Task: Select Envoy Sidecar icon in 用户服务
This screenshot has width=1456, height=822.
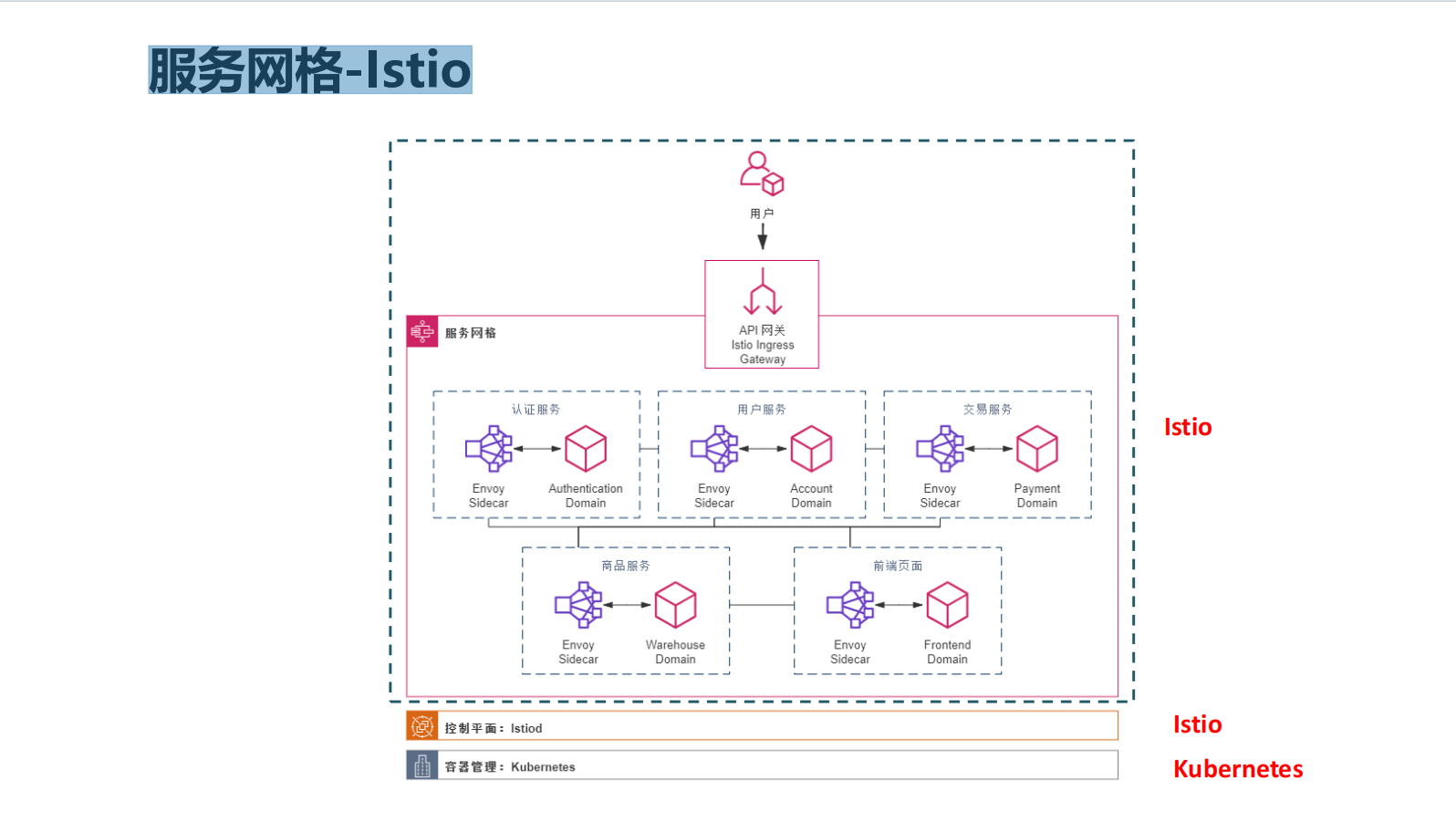Action: pyautogui.click(x=714, y=449)
